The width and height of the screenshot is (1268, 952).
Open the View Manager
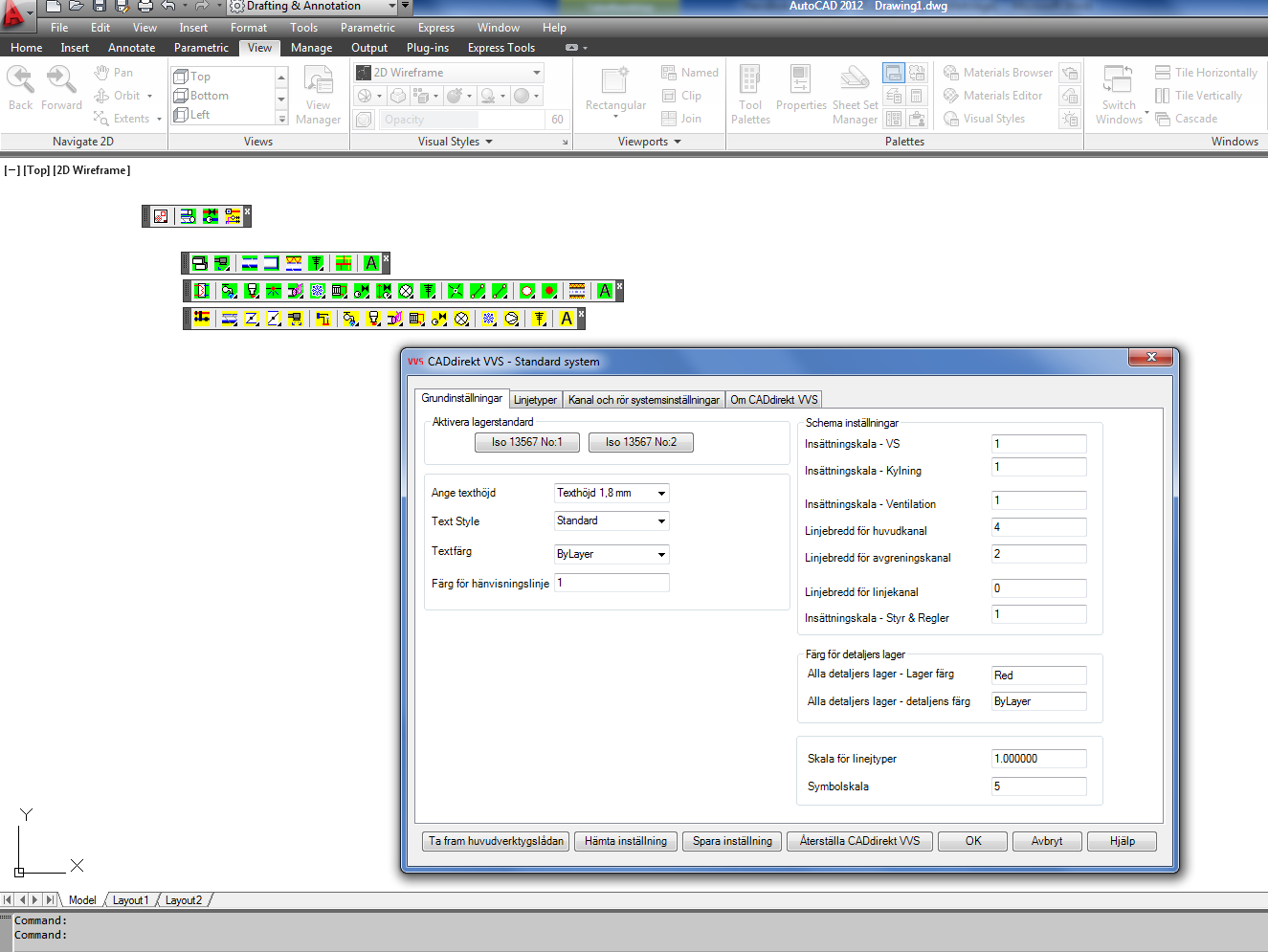tap(318, 94)
